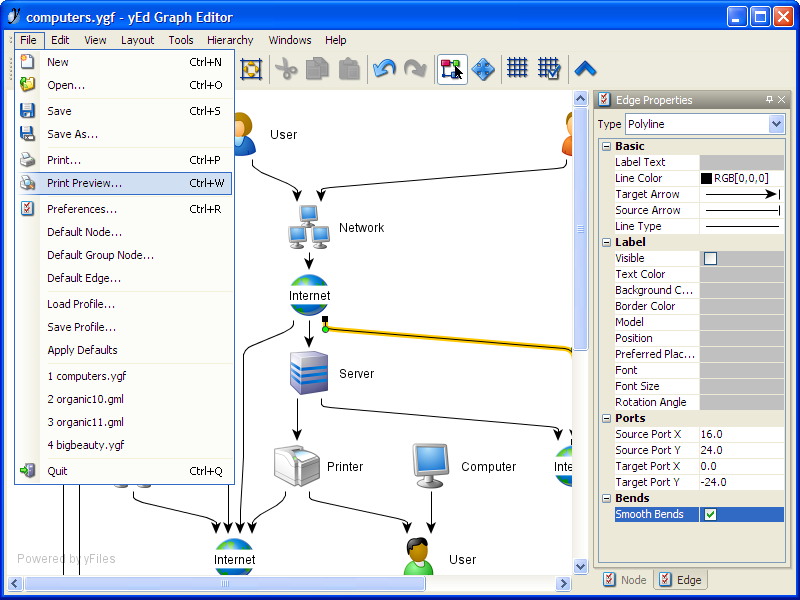Choose Default Group Node... entry
The height and width of the screenshot is (600, 800).
click(x=124, y=255)
